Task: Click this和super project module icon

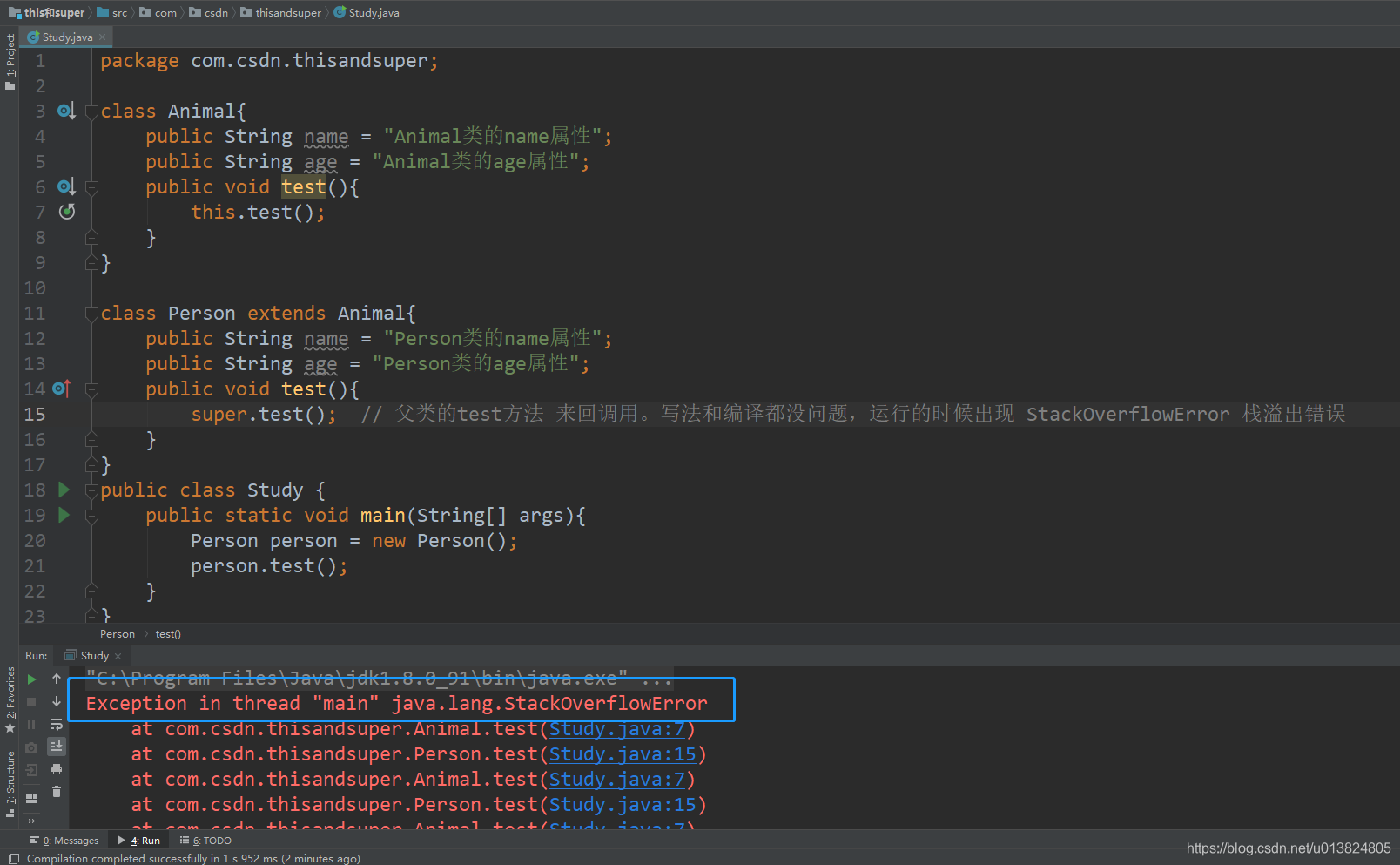Action: [x=15, y=13]
